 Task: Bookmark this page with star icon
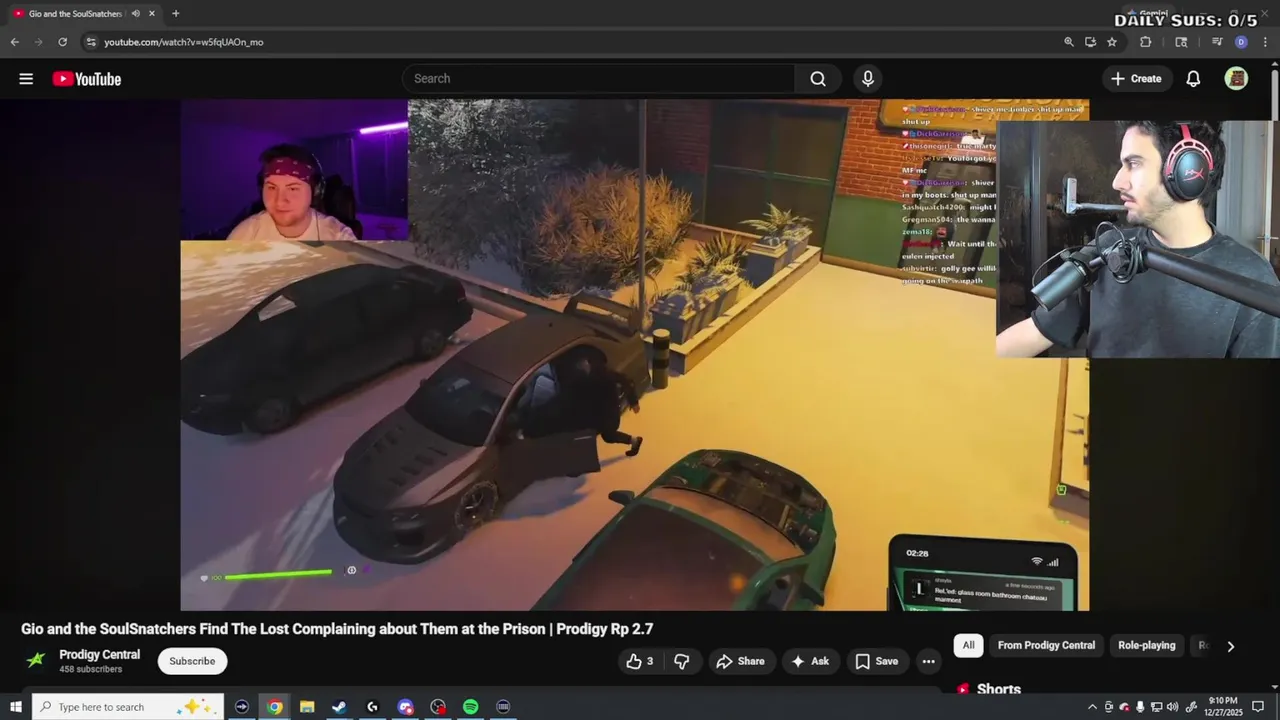[1112, 42]
